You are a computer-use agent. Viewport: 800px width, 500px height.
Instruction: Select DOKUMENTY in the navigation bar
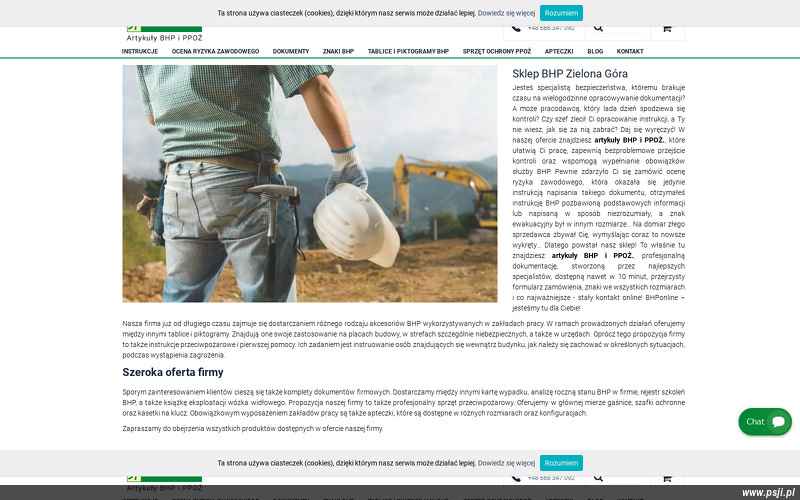tap(291, 52)
